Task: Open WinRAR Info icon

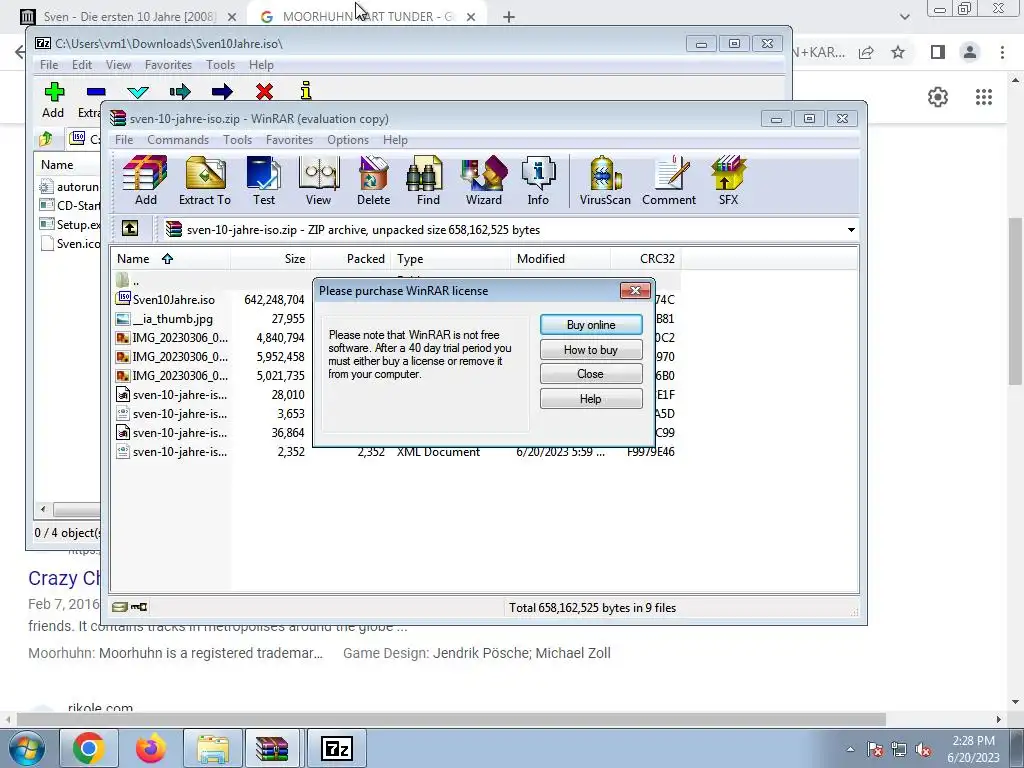Action: pos(538,181)
